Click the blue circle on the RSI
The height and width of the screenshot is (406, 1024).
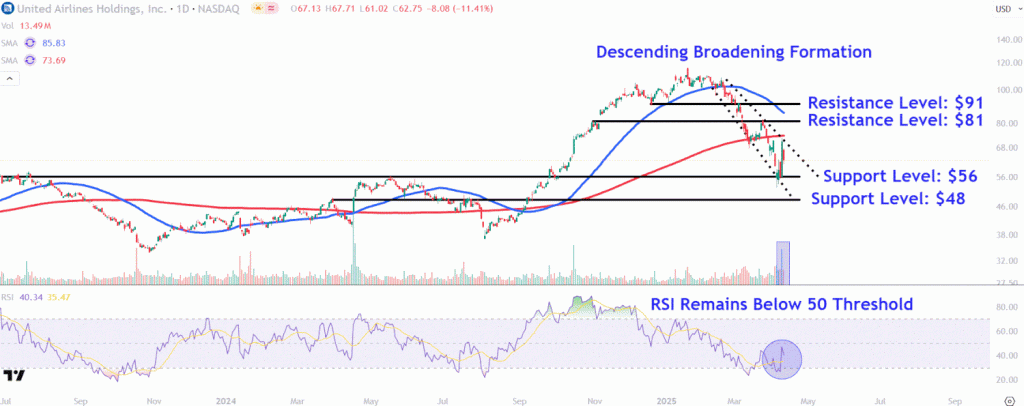coord(781,359)
